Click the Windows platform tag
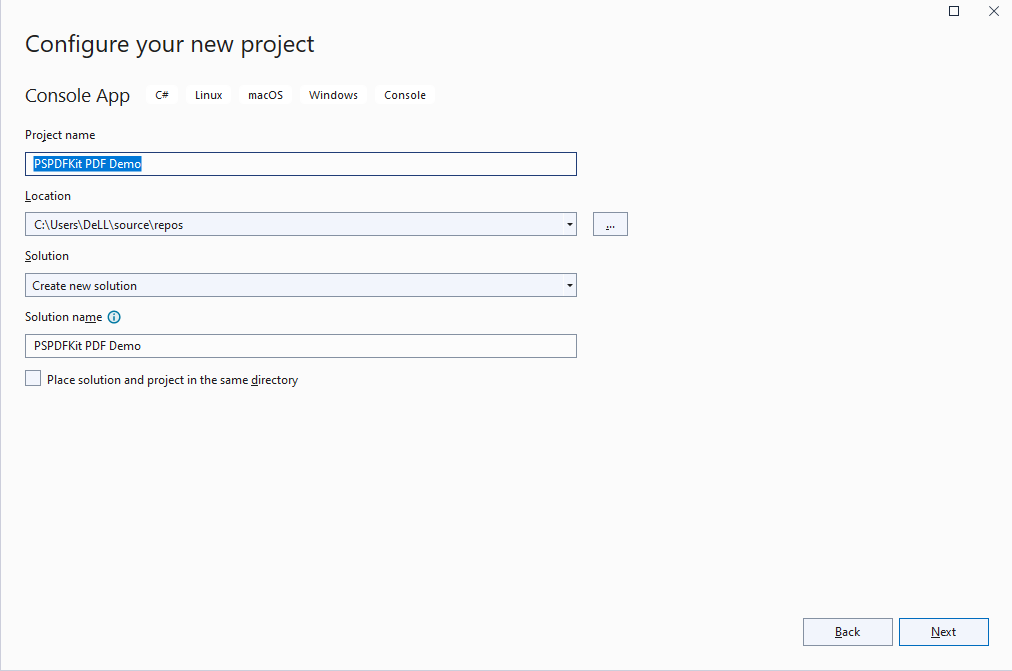Screen dimensions: 1012x671 tap(333, 95)
